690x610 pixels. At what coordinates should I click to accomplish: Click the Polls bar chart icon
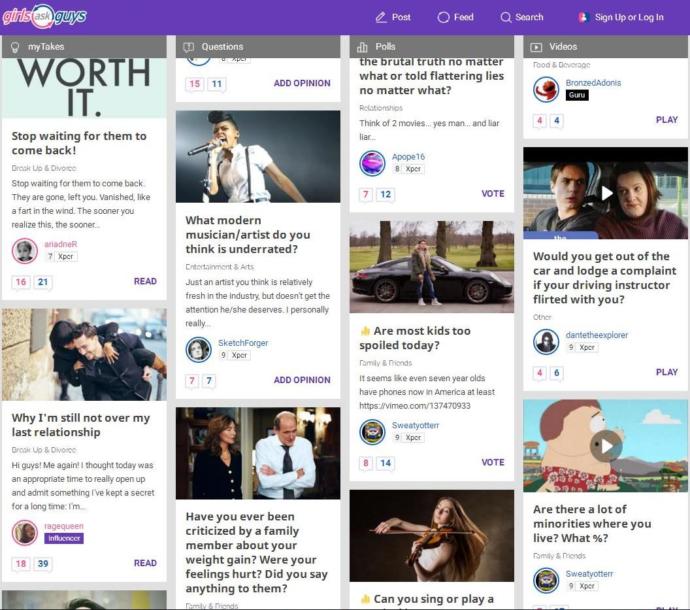click(362, 47)
